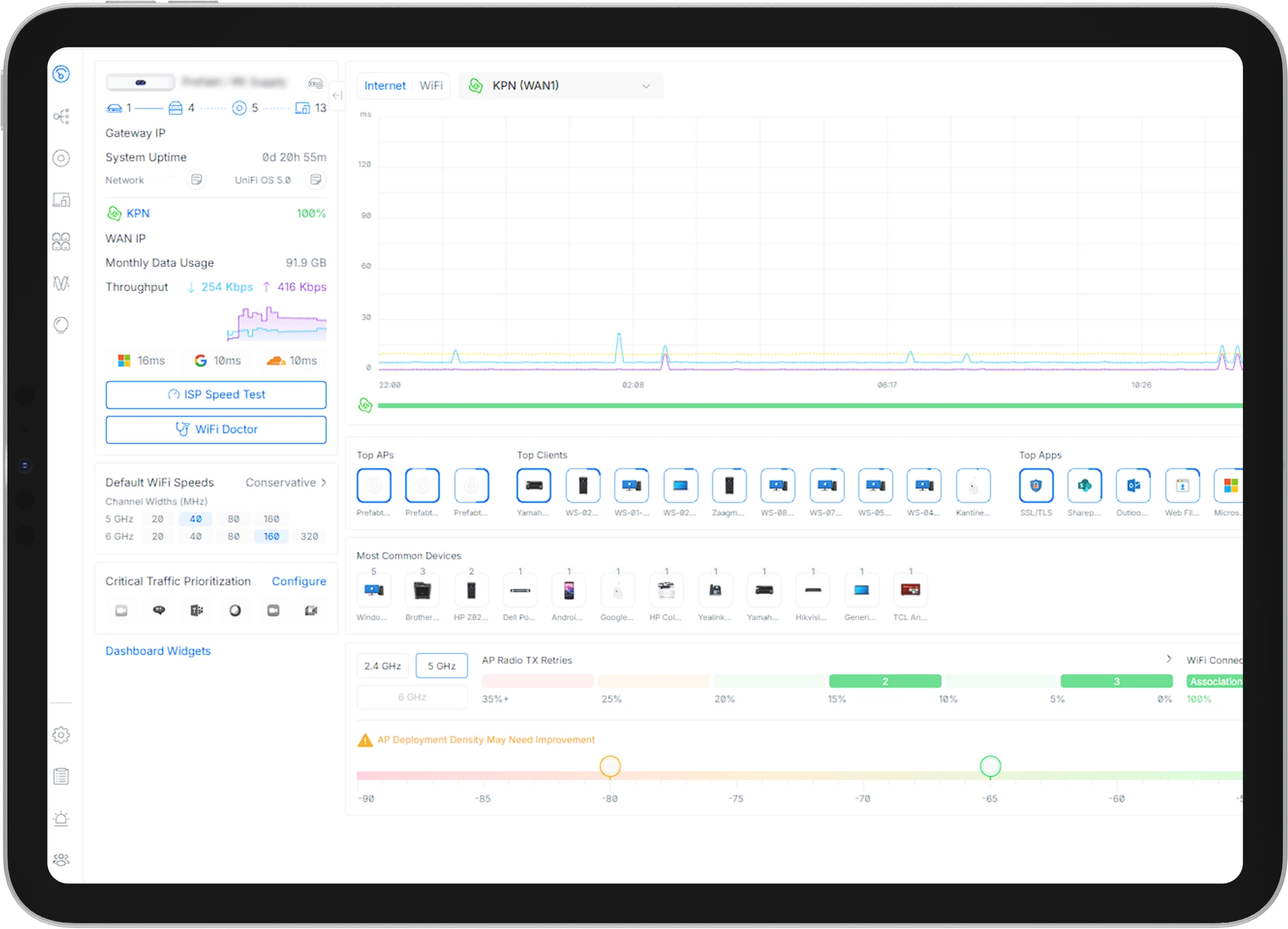Open the Topology icon in sidebar
The image size is (1288, 929).
pos(61,117)
